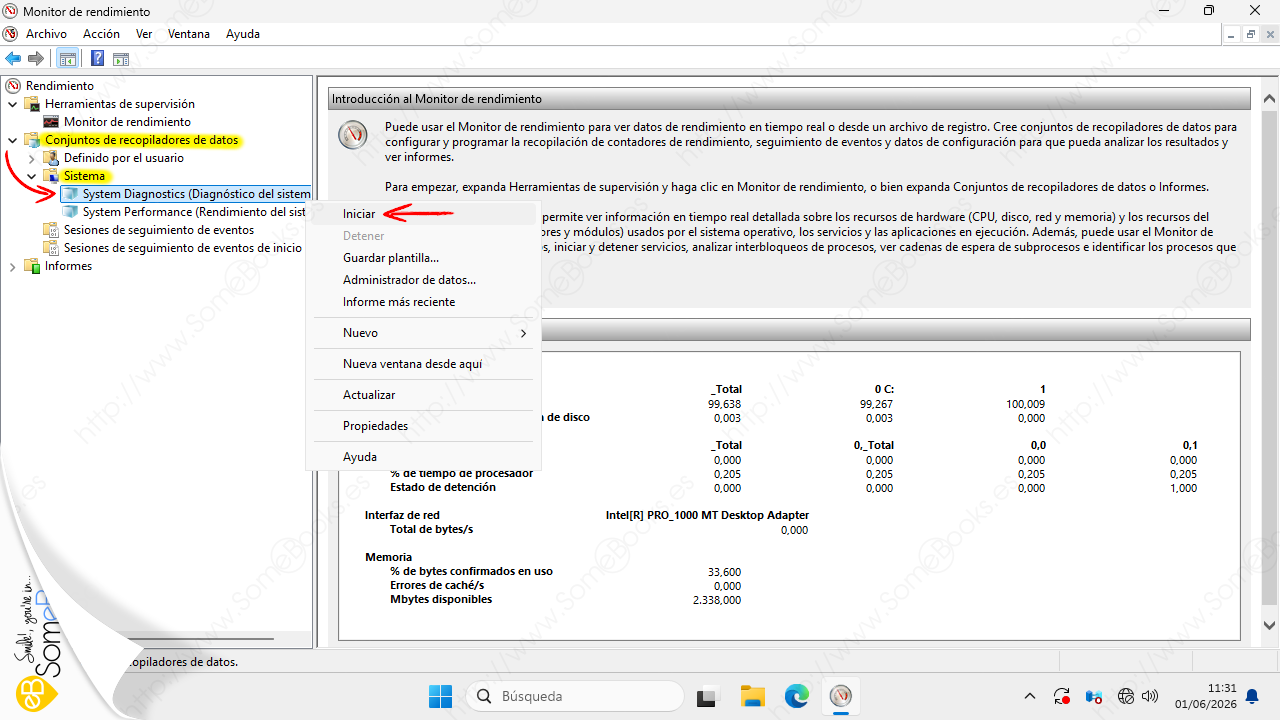Click the System Diagnostics collector set icon

tap(71, 194)
